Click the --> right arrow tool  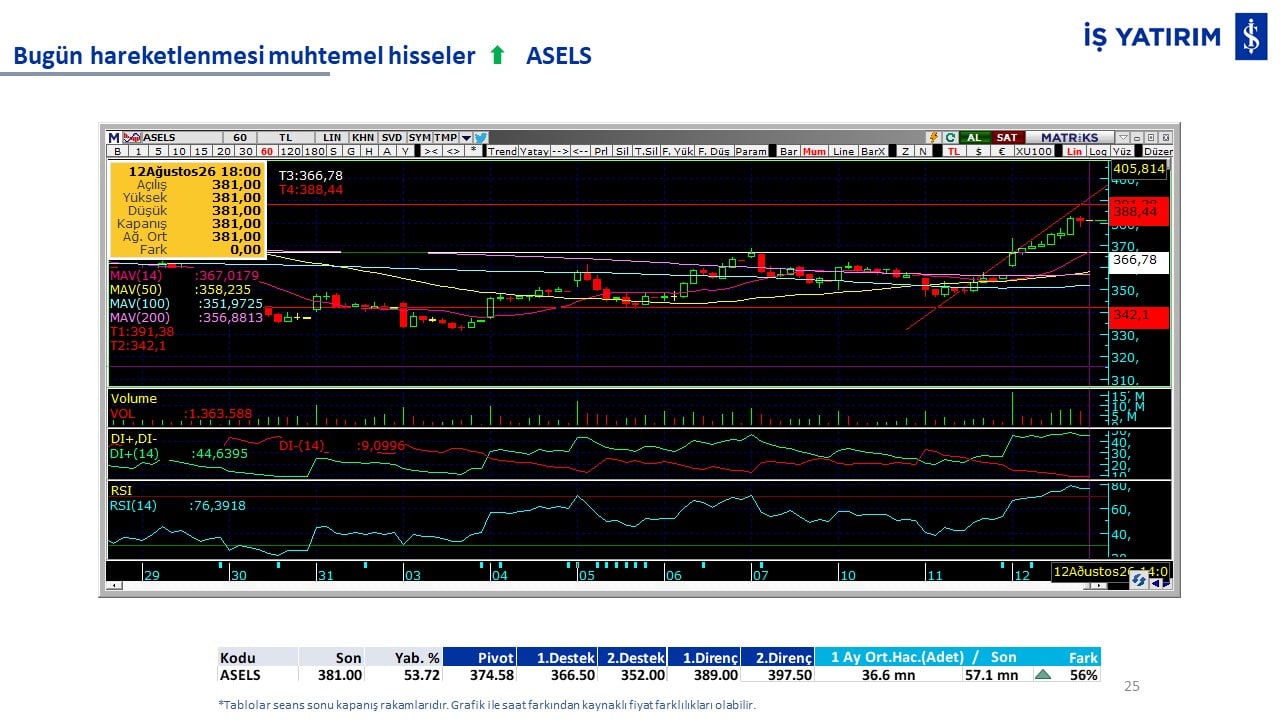coord(561,151)
